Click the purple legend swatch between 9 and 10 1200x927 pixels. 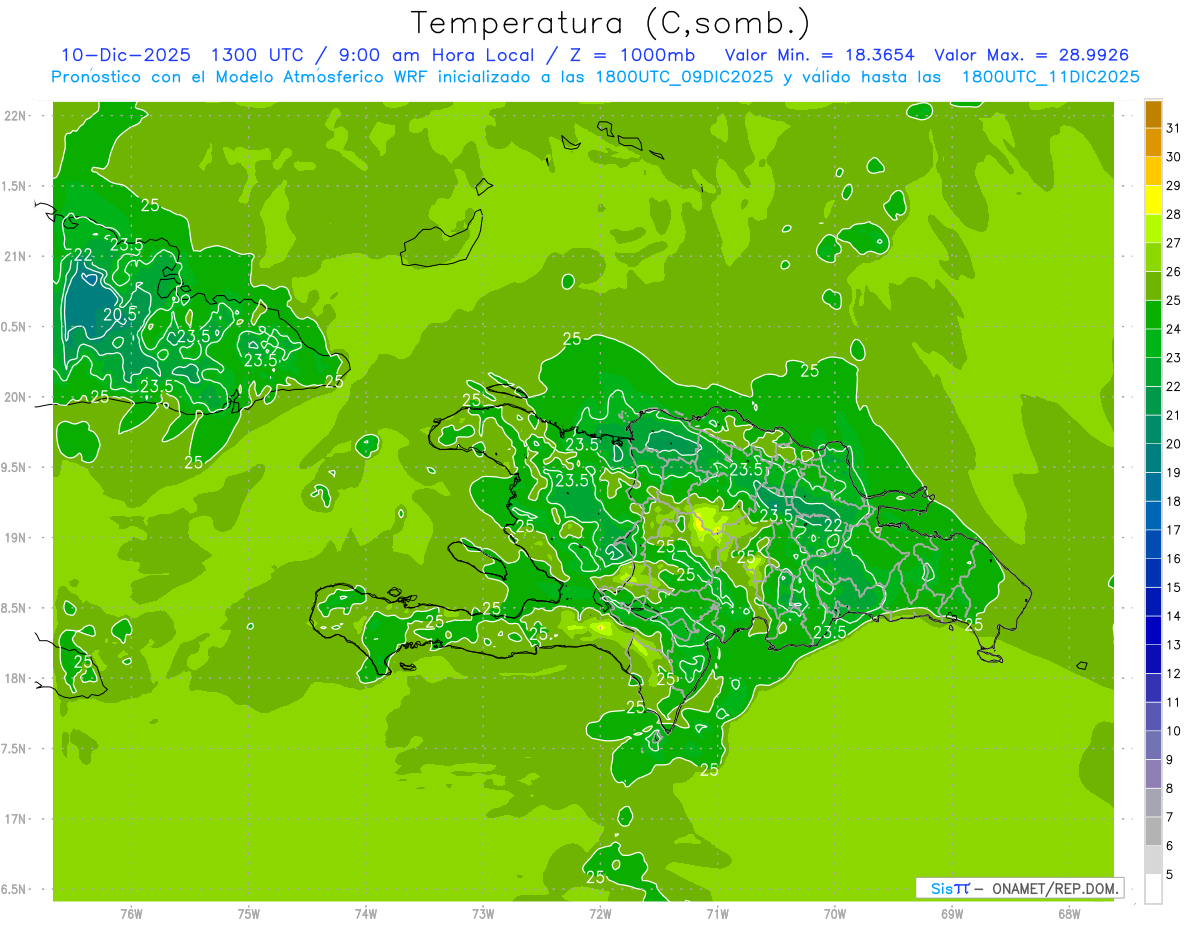coord(1153,746)
